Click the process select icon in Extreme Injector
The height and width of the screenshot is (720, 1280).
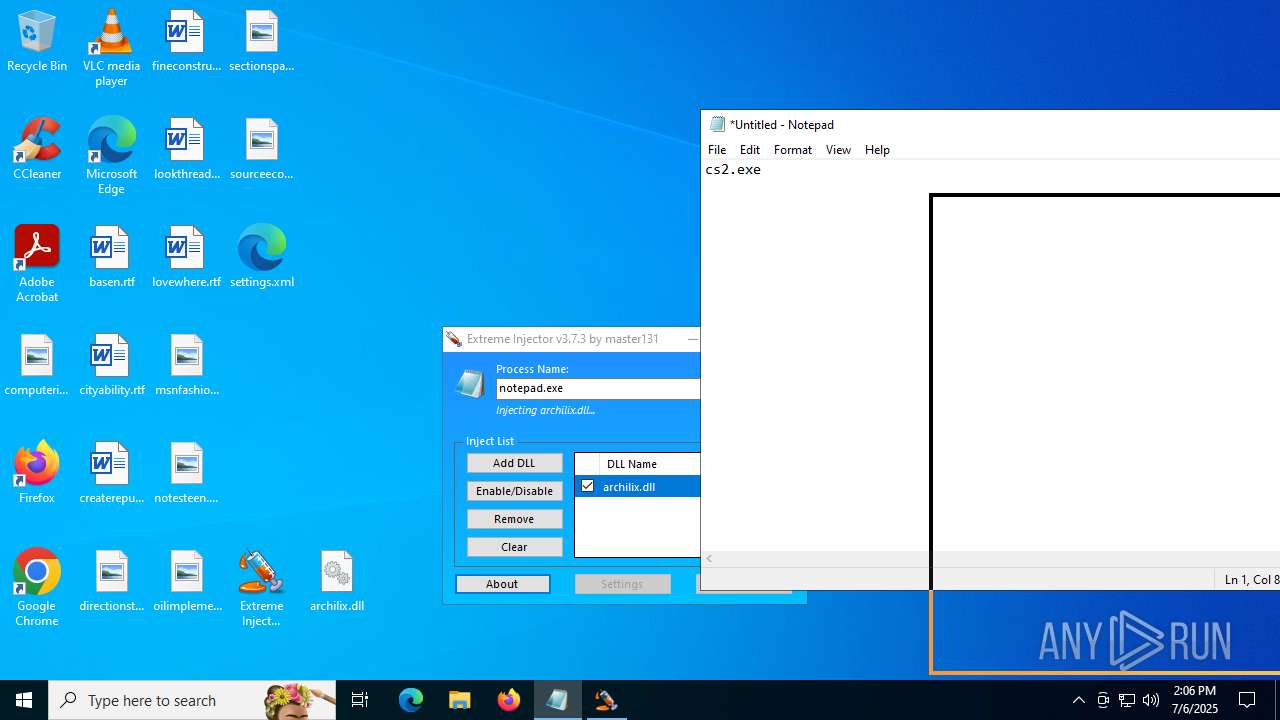[469, 384]
